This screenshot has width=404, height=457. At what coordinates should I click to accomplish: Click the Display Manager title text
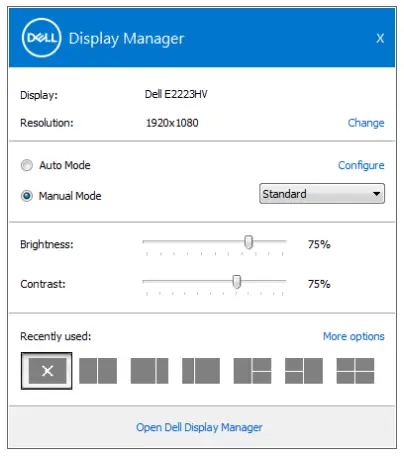coord(126,39)
